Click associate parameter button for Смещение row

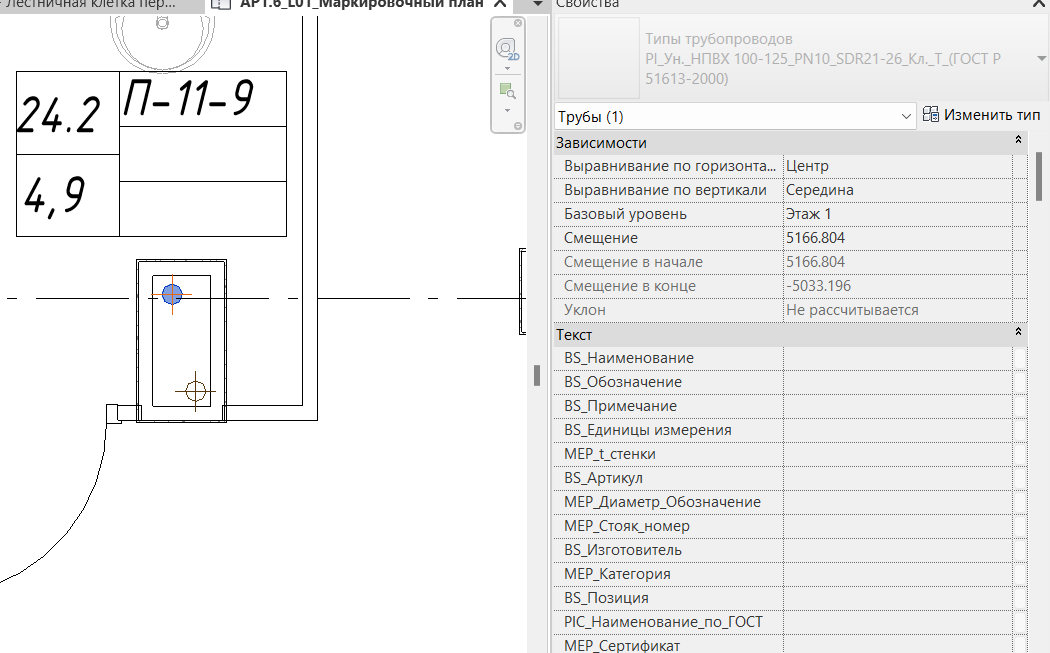click(1020, 238)
